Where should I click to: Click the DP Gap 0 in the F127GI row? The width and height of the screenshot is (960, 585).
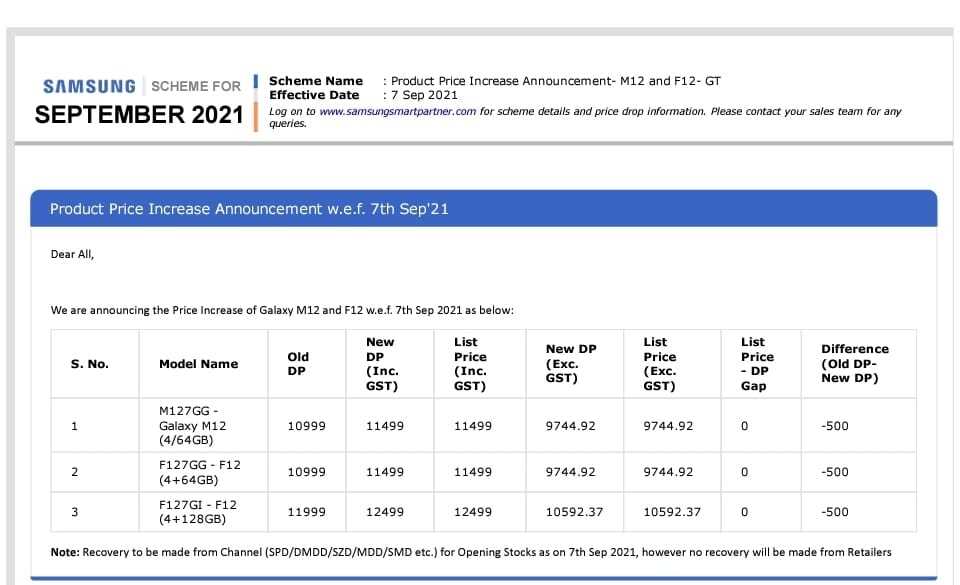744,512
